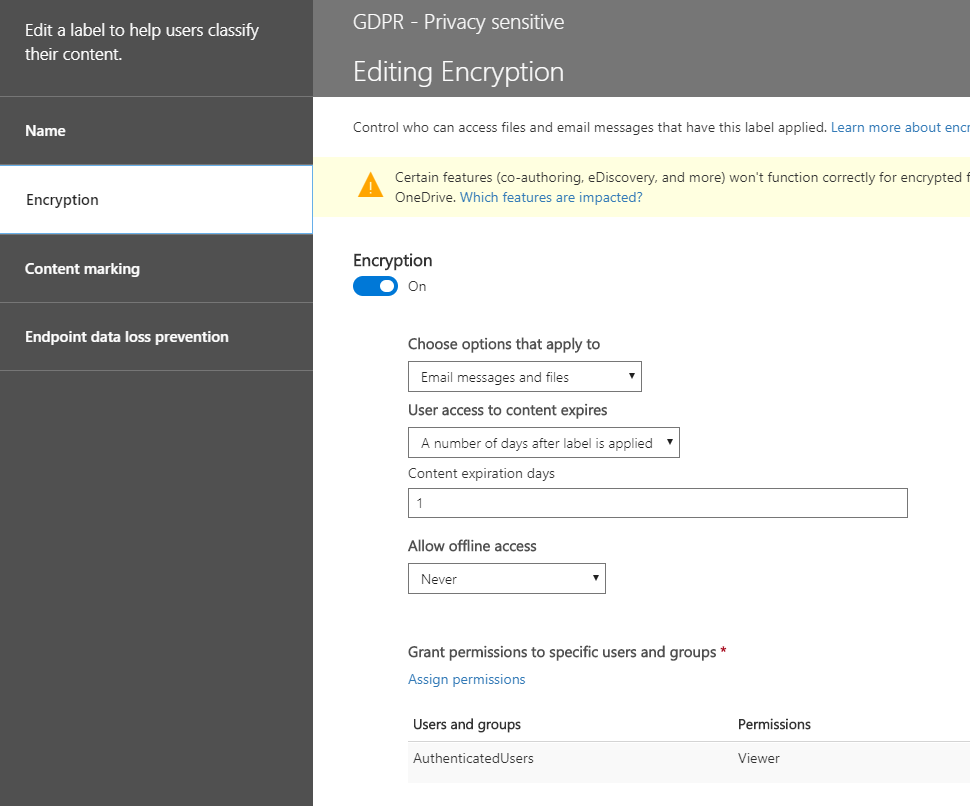Open 'Which features are impacted?' link
Viewport: 970px width, 806px height.
pos(551,197)
